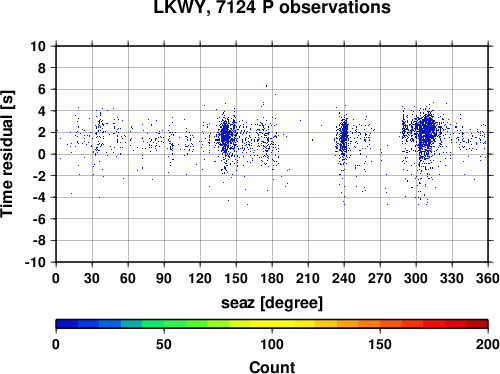Click the y-axis tick label -10
Viewport: 500px width, 374px height.
35,262
